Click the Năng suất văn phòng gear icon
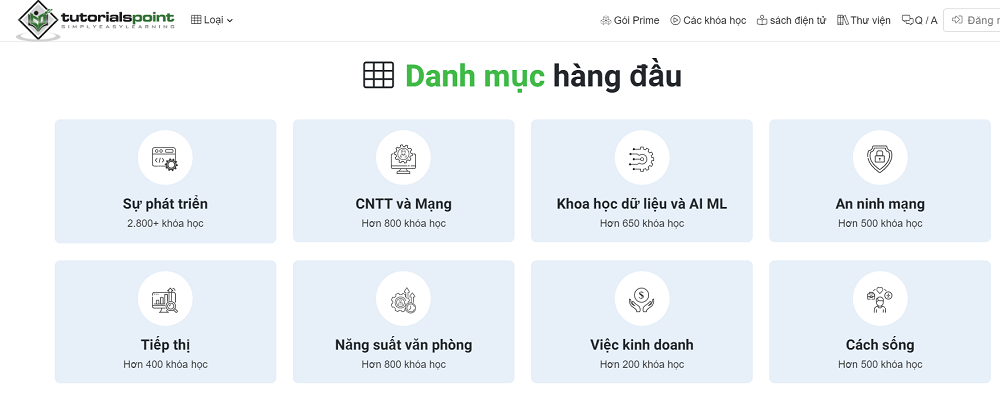 point(403,299)
